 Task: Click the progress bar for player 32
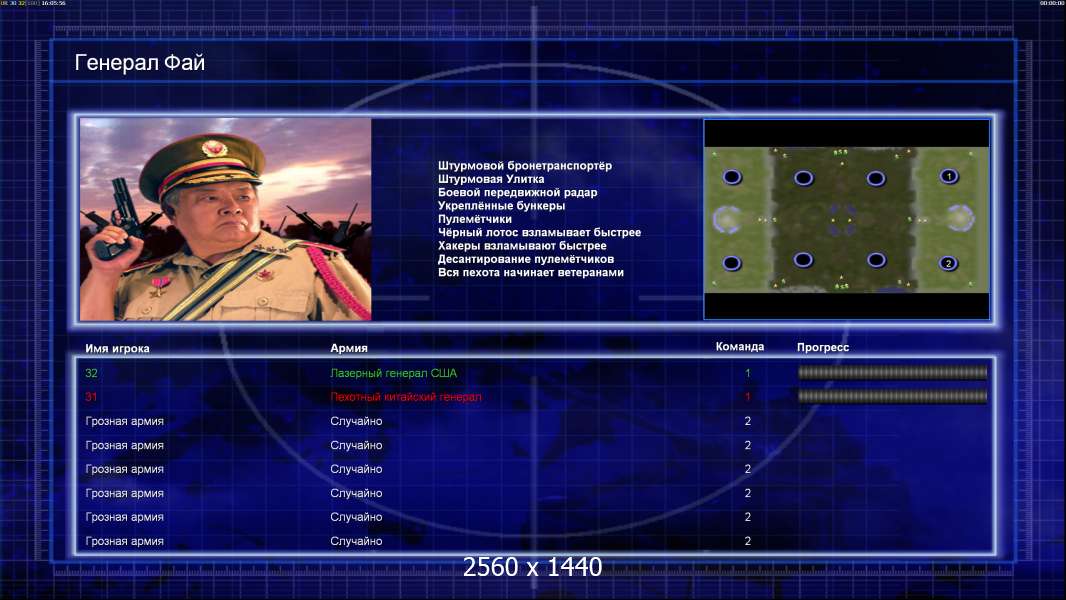[x=893, y=372]
